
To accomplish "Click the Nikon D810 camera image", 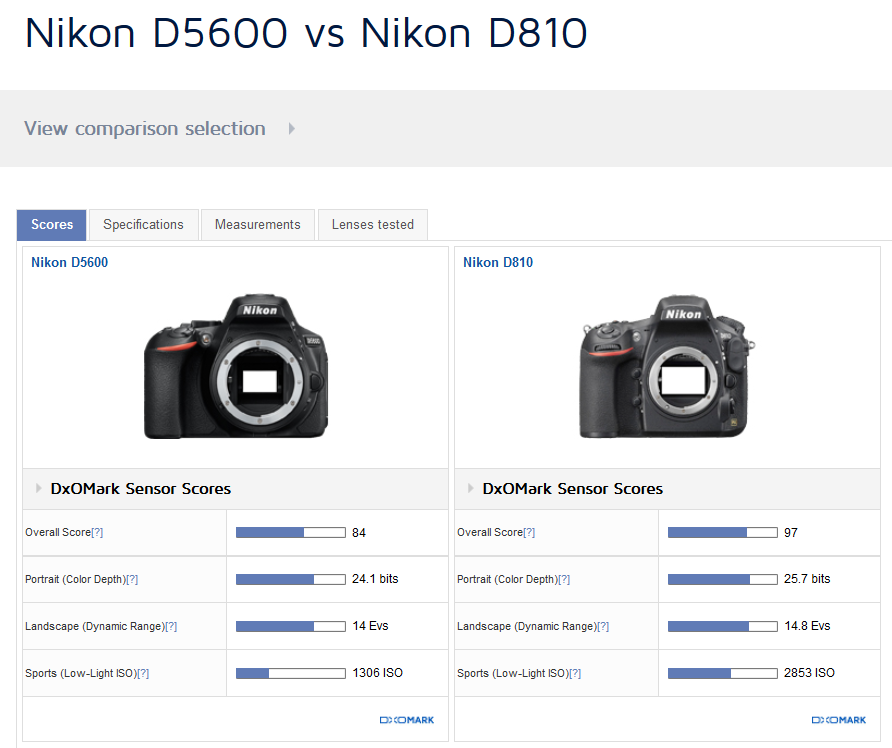I will pos(667,366).
